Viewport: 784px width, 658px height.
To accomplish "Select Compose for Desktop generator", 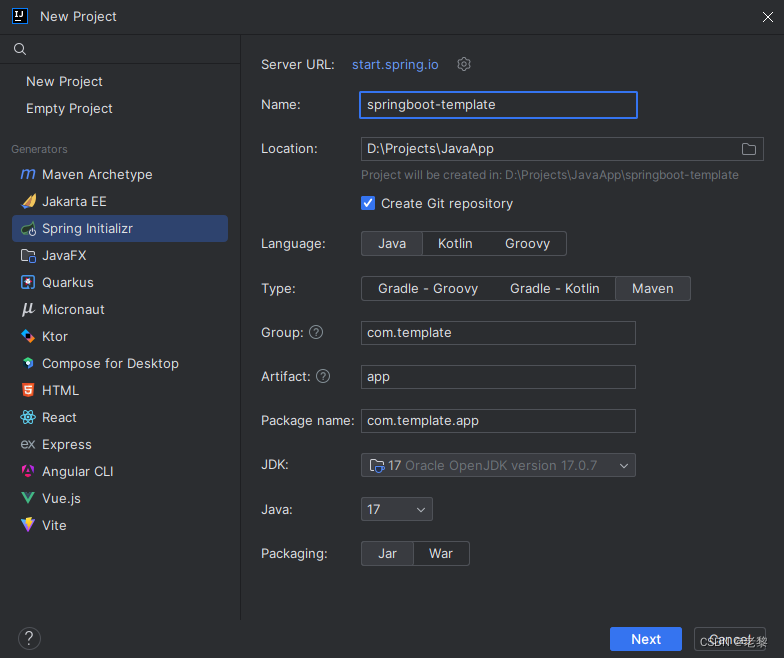I will click(x=120, y=364).
